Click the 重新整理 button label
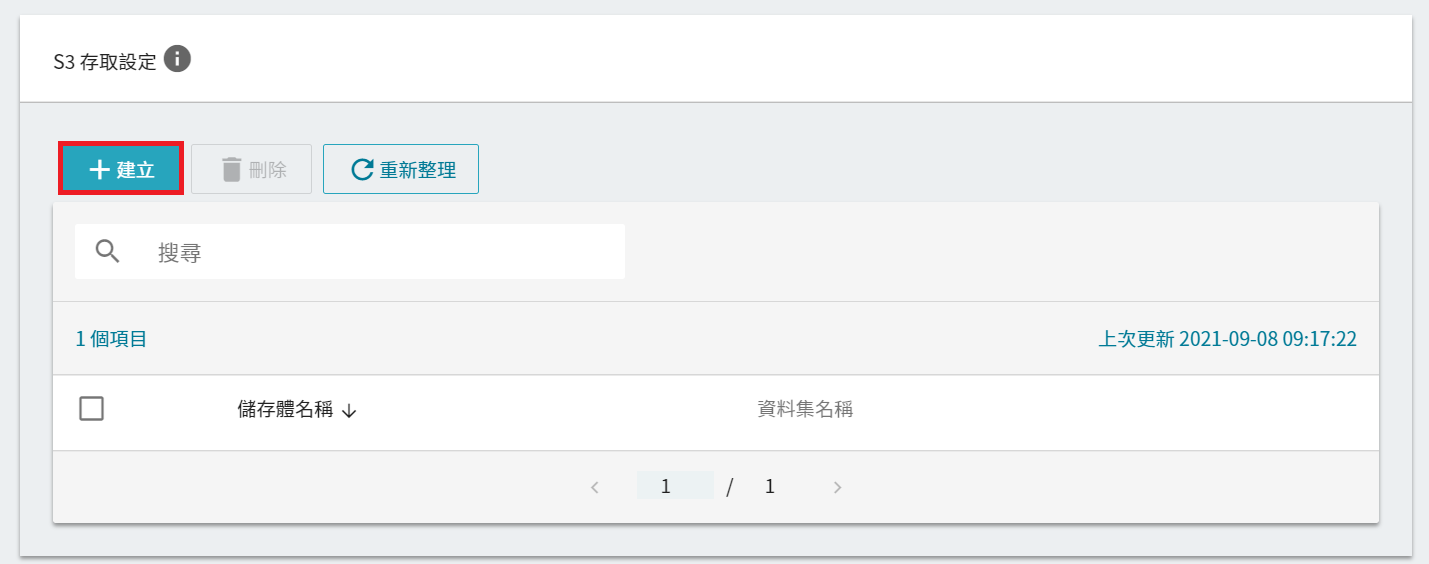 (418, 170)
